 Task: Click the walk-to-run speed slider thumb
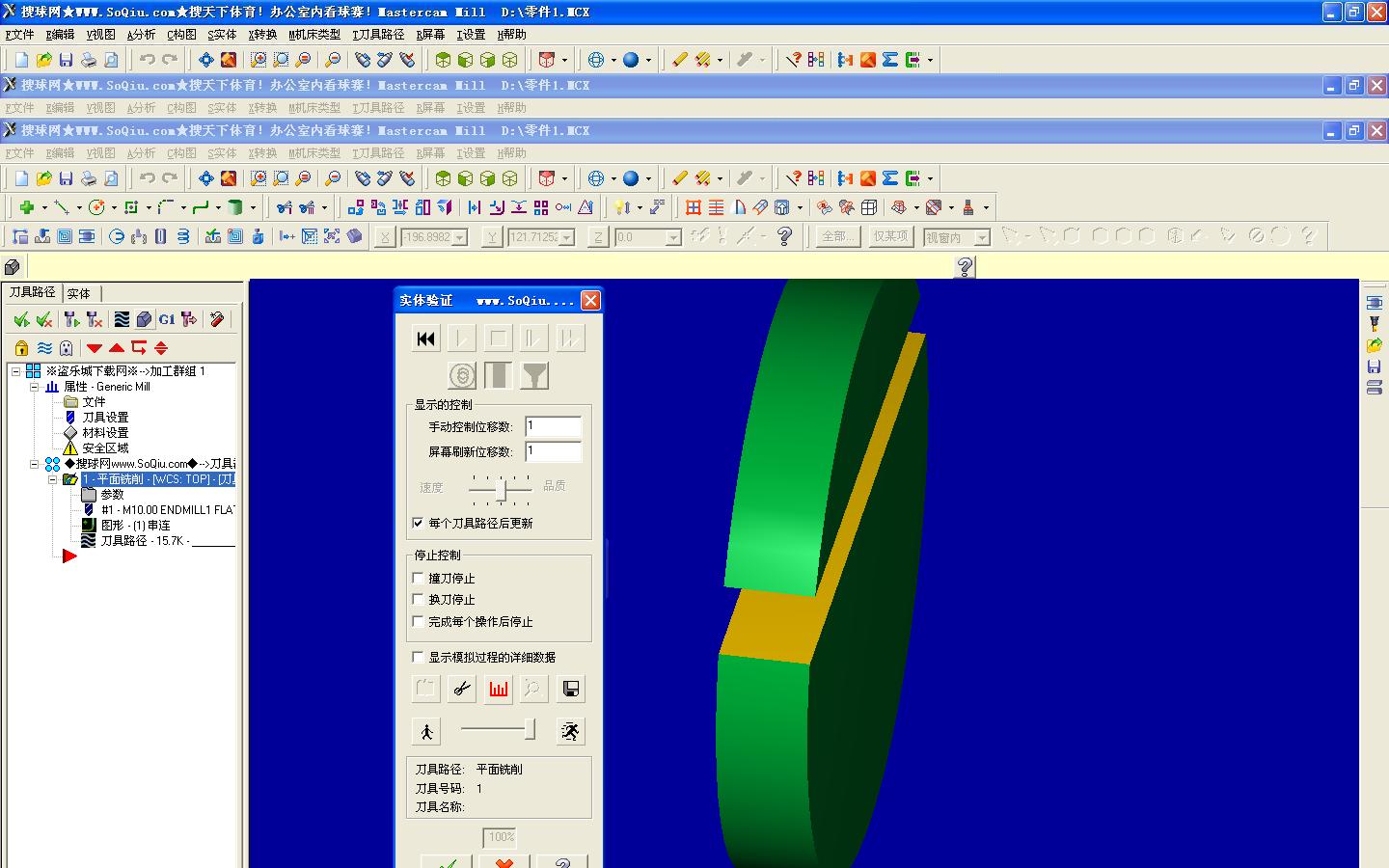click(530, 730)
